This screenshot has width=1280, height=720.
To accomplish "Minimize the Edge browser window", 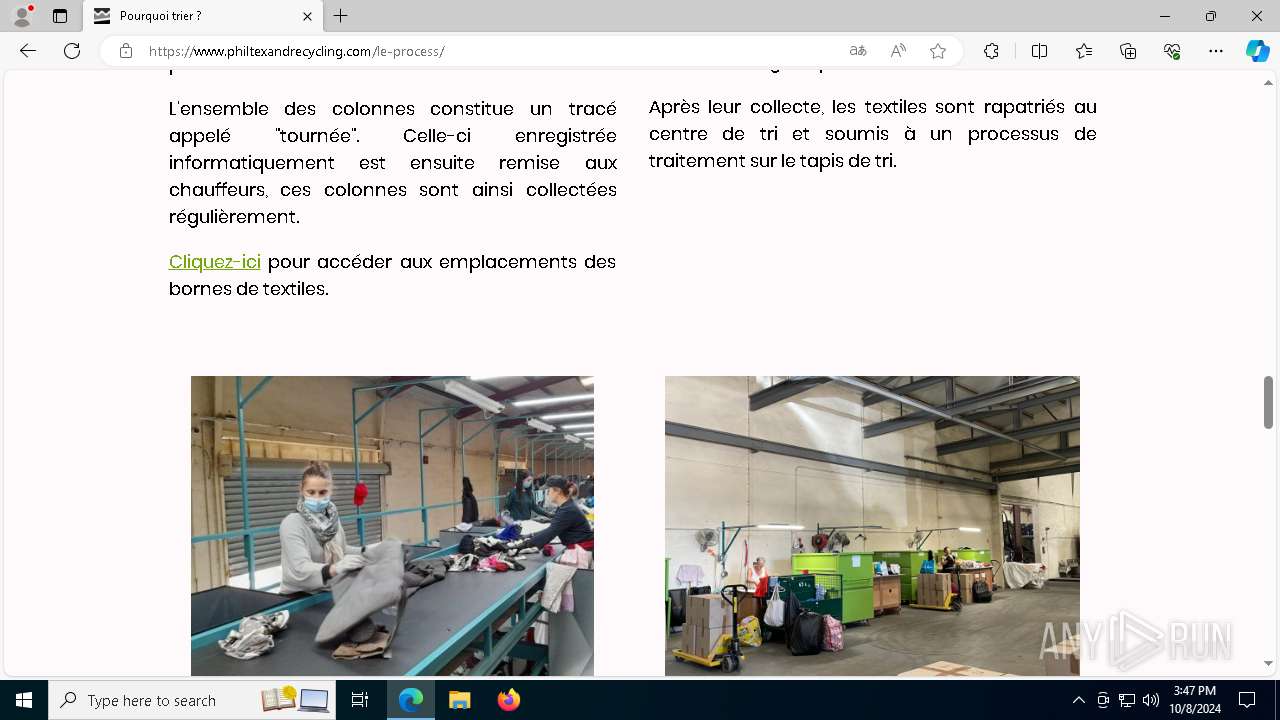I will [1165, 16].
